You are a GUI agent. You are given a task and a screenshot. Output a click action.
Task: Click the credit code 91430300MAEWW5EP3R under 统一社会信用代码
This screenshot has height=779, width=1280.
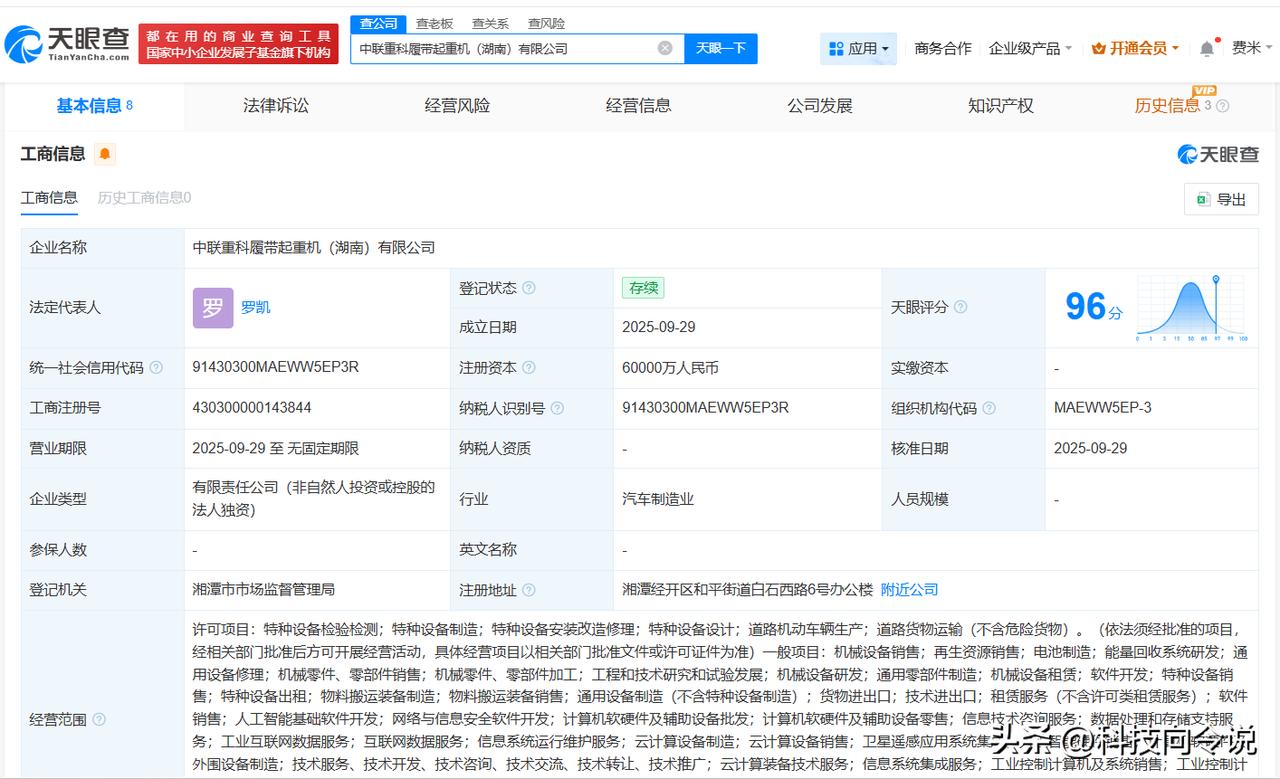tap(276, 367)
